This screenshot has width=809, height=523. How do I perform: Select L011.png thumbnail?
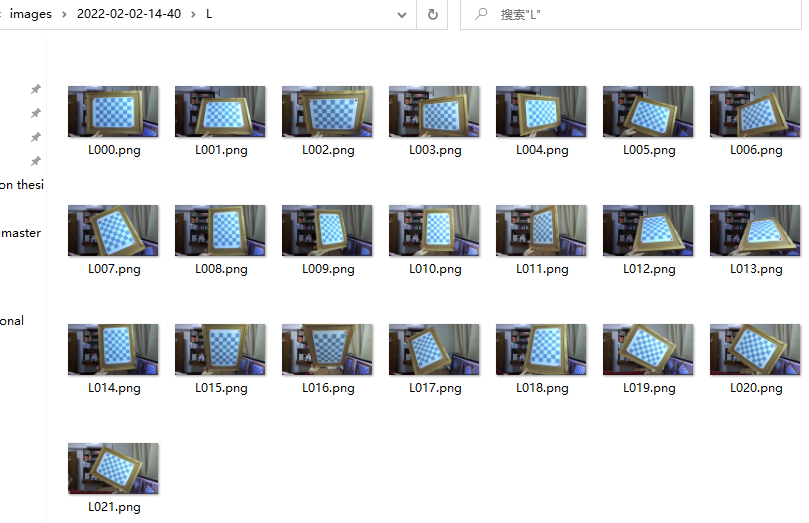541,231
